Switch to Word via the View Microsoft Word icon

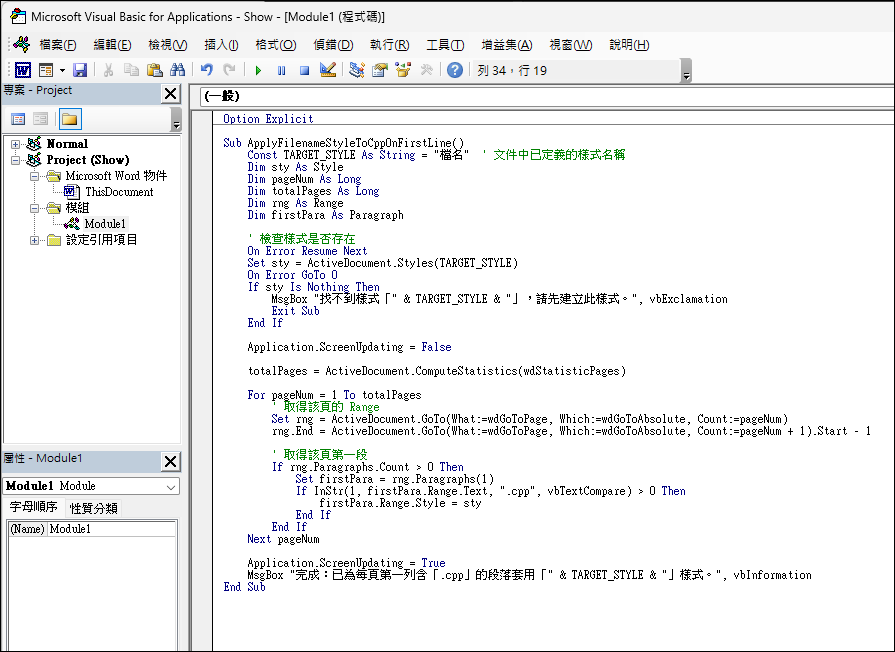(23, 70)
